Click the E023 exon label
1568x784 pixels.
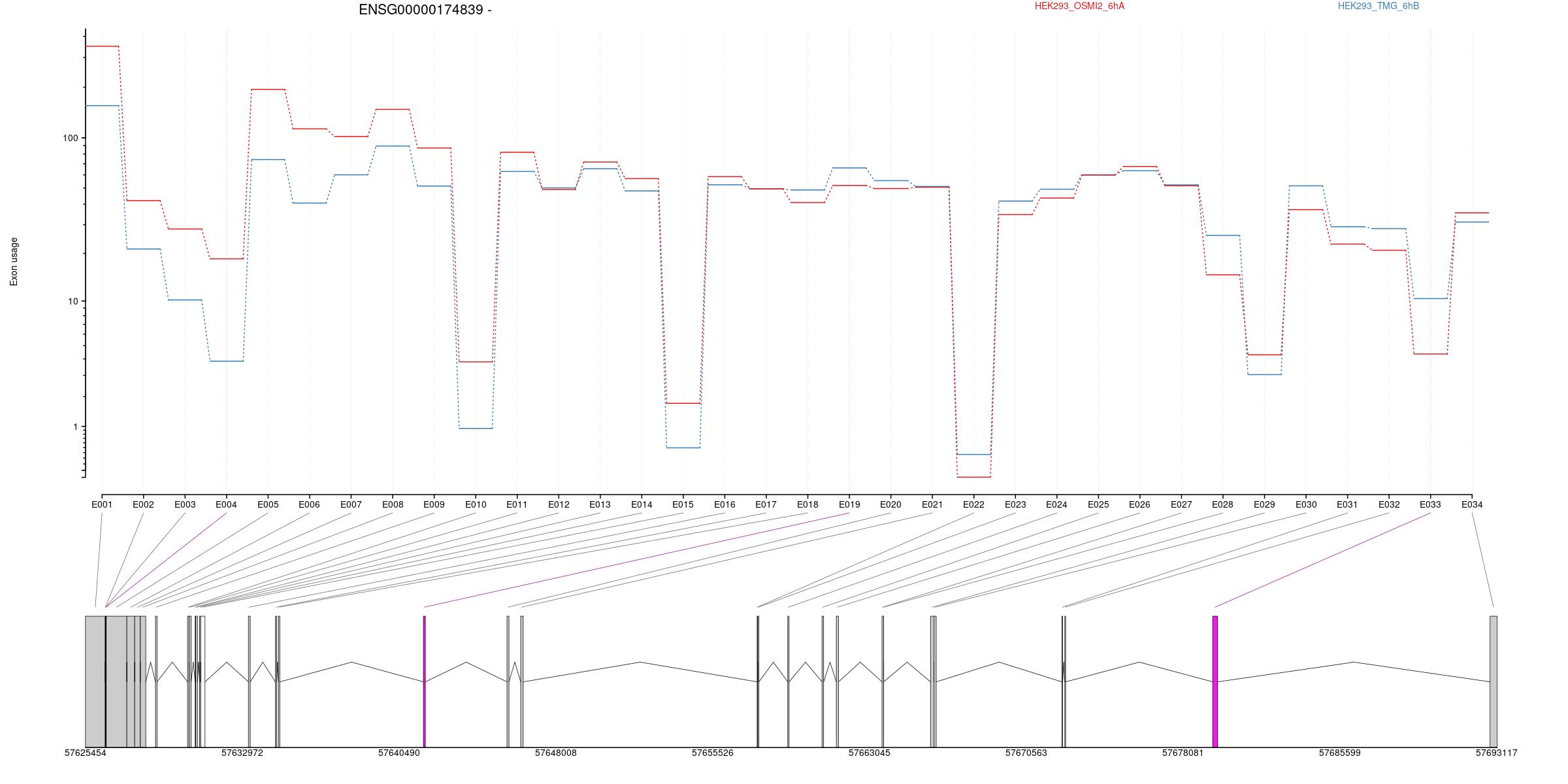click(1015, 504)
